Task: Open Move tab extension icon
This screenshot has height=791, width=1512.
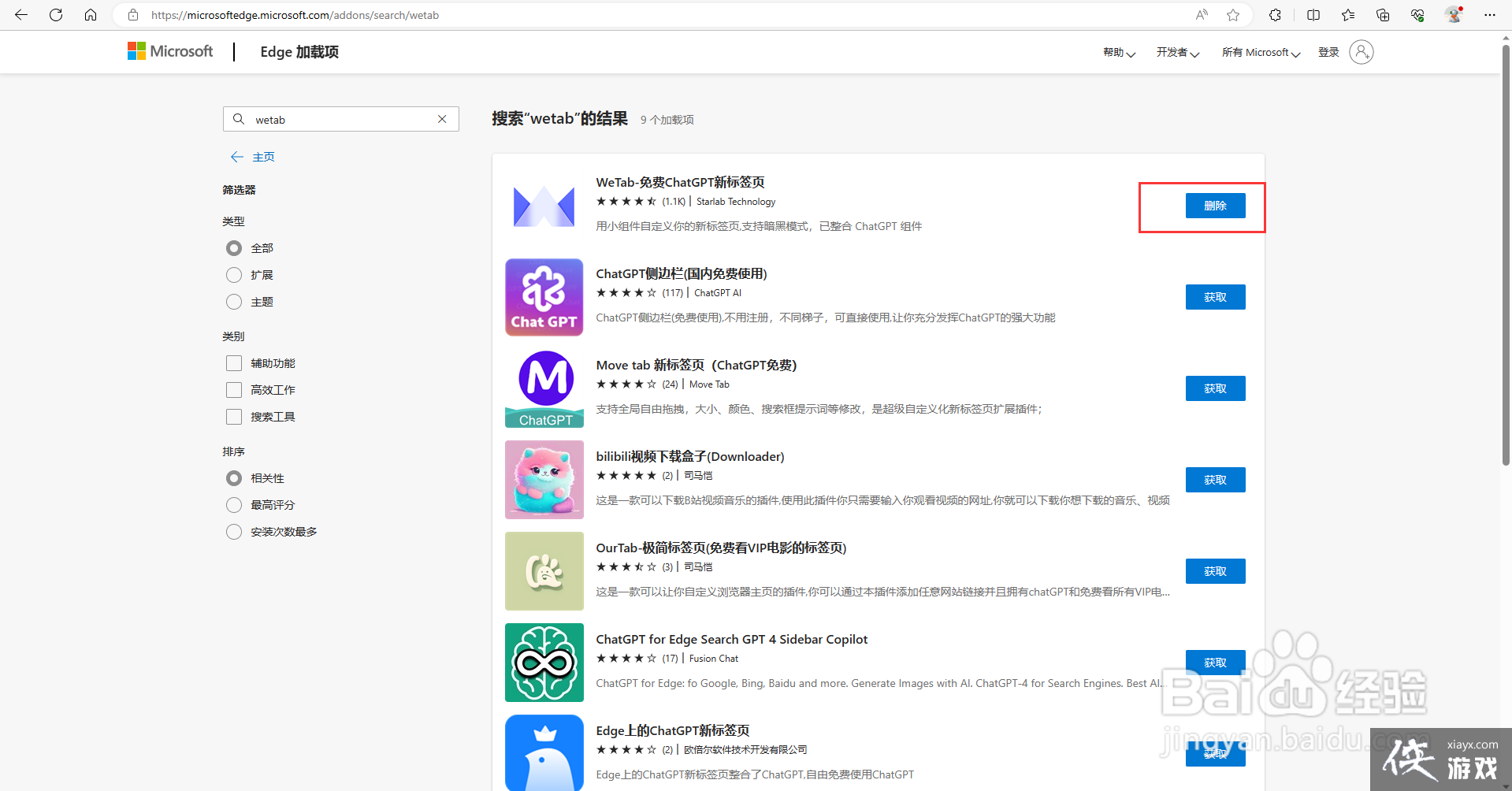Action: coord(544,388)
